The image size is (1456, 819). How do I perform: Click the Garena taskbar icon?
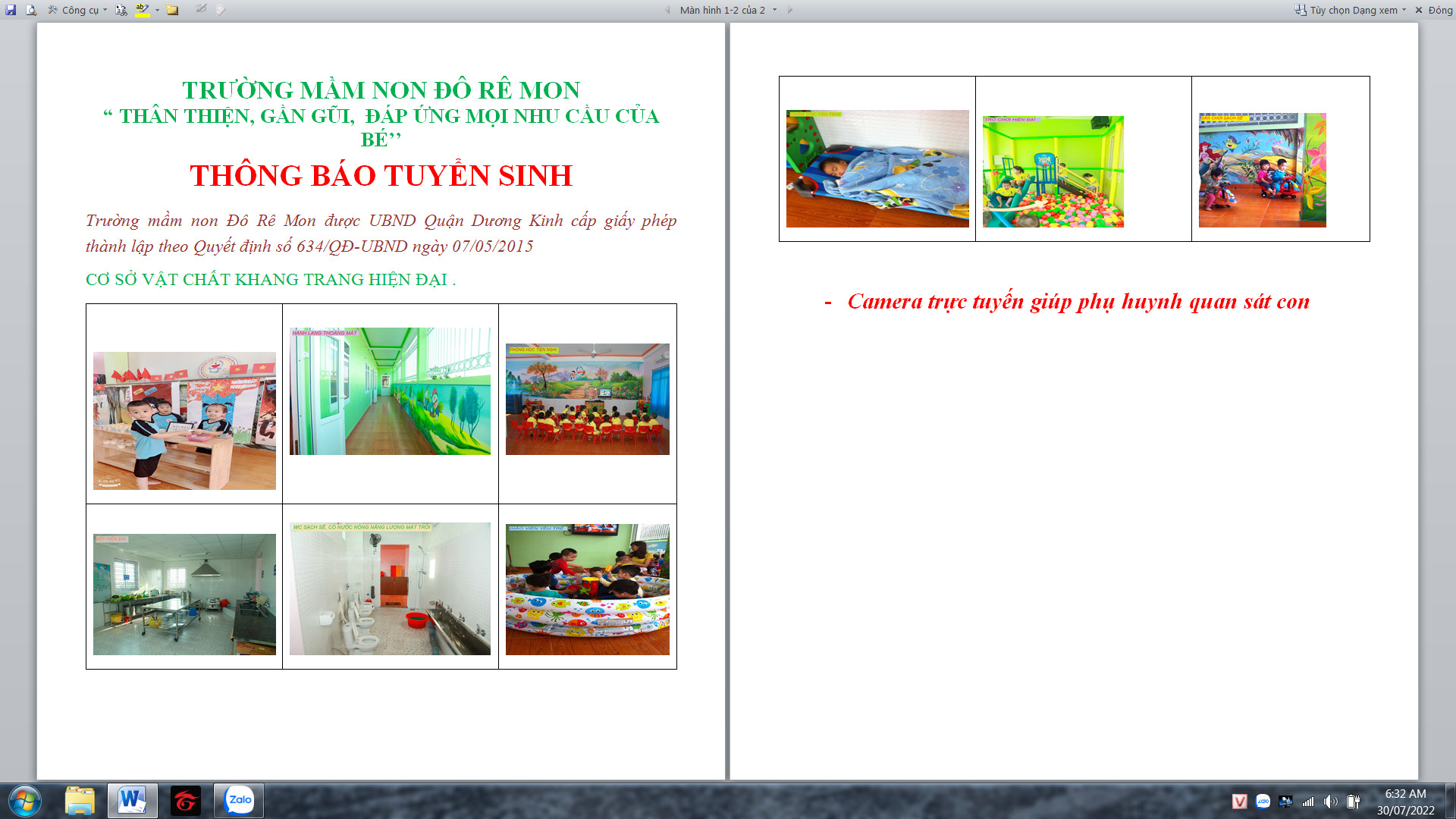tap(186, 800)
